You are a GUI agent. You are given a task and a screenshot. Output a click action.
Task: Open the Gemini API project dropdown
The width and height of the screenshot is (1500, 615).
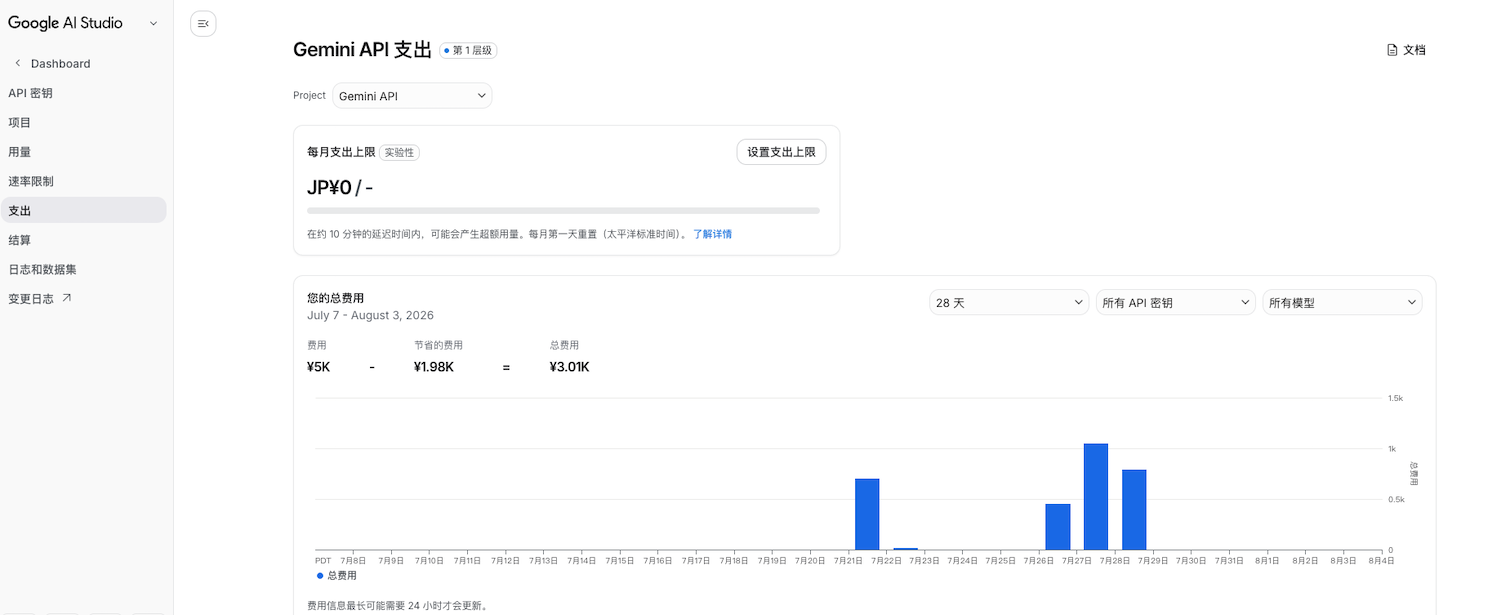(412, 96)
